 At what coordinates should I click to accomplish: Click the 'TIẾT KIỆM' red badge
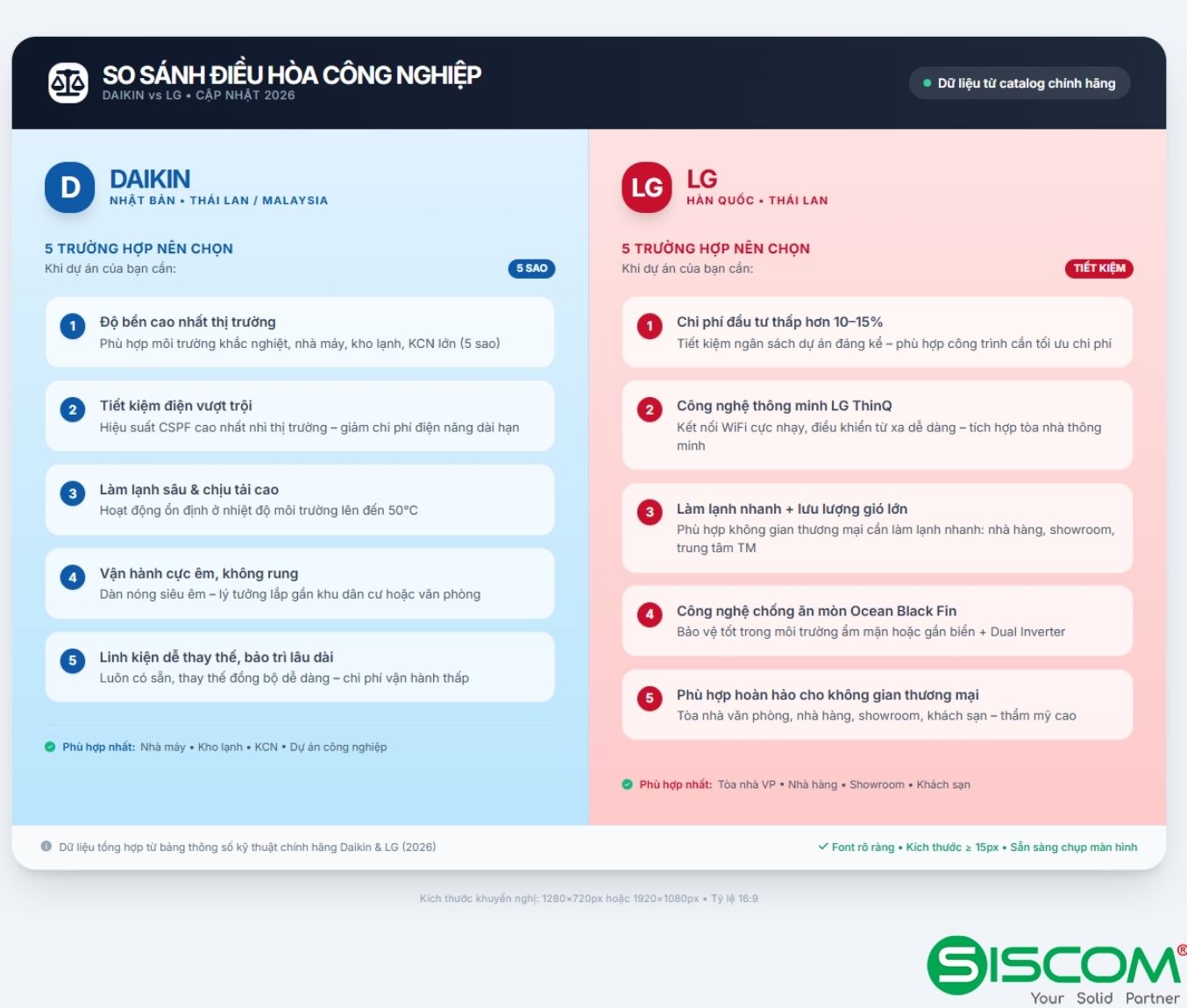coord(1099,268)
